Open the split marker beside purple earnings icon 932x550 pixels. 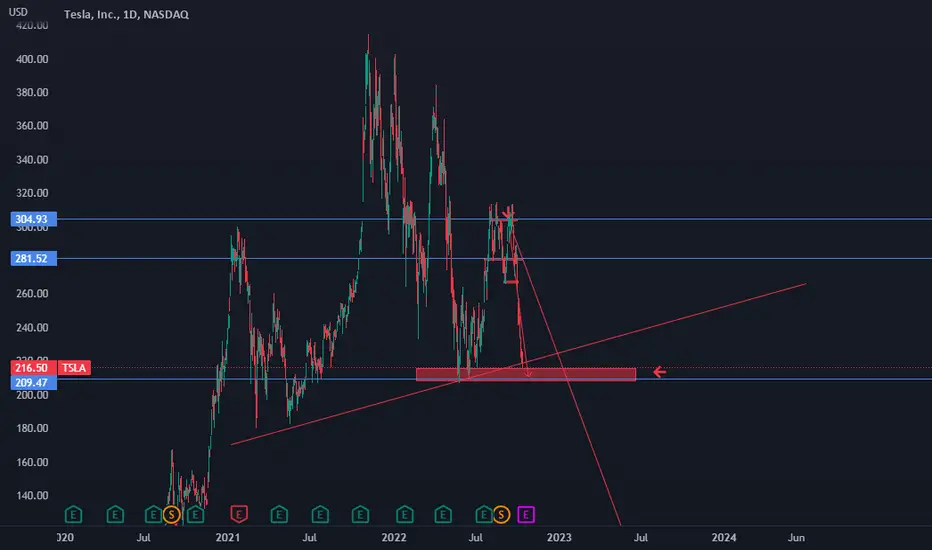tap(501, 514)
